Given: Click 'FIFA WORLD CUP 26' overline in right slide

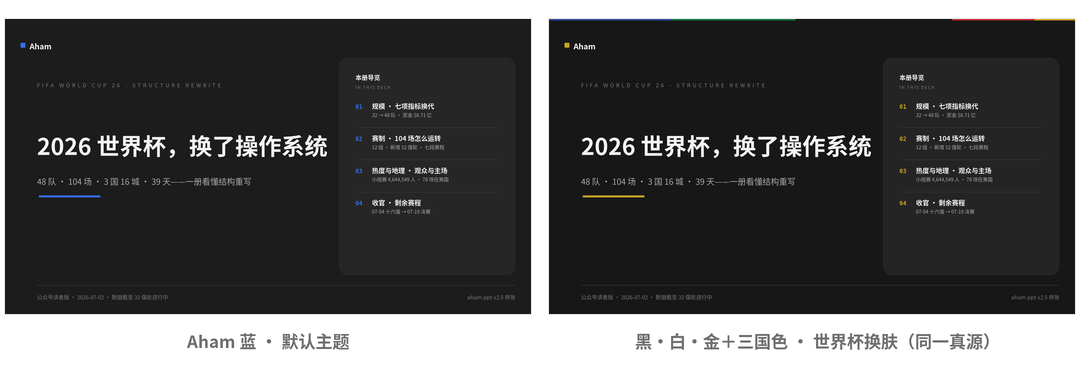Looking at the screenshot, I should [x=674, y=85].
